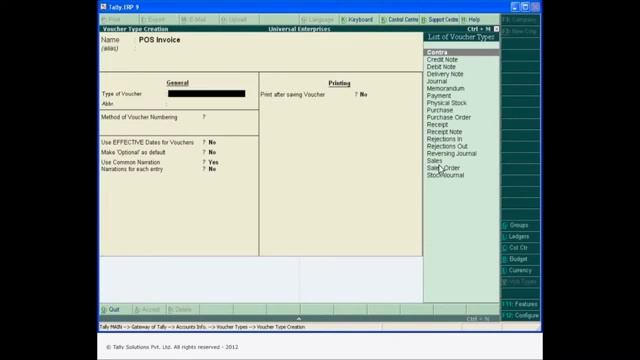The width and height of the screenshot is (640, 360).
Task: Expand the calculator panel arrow at bottom
Action: (x=299, y=319)
